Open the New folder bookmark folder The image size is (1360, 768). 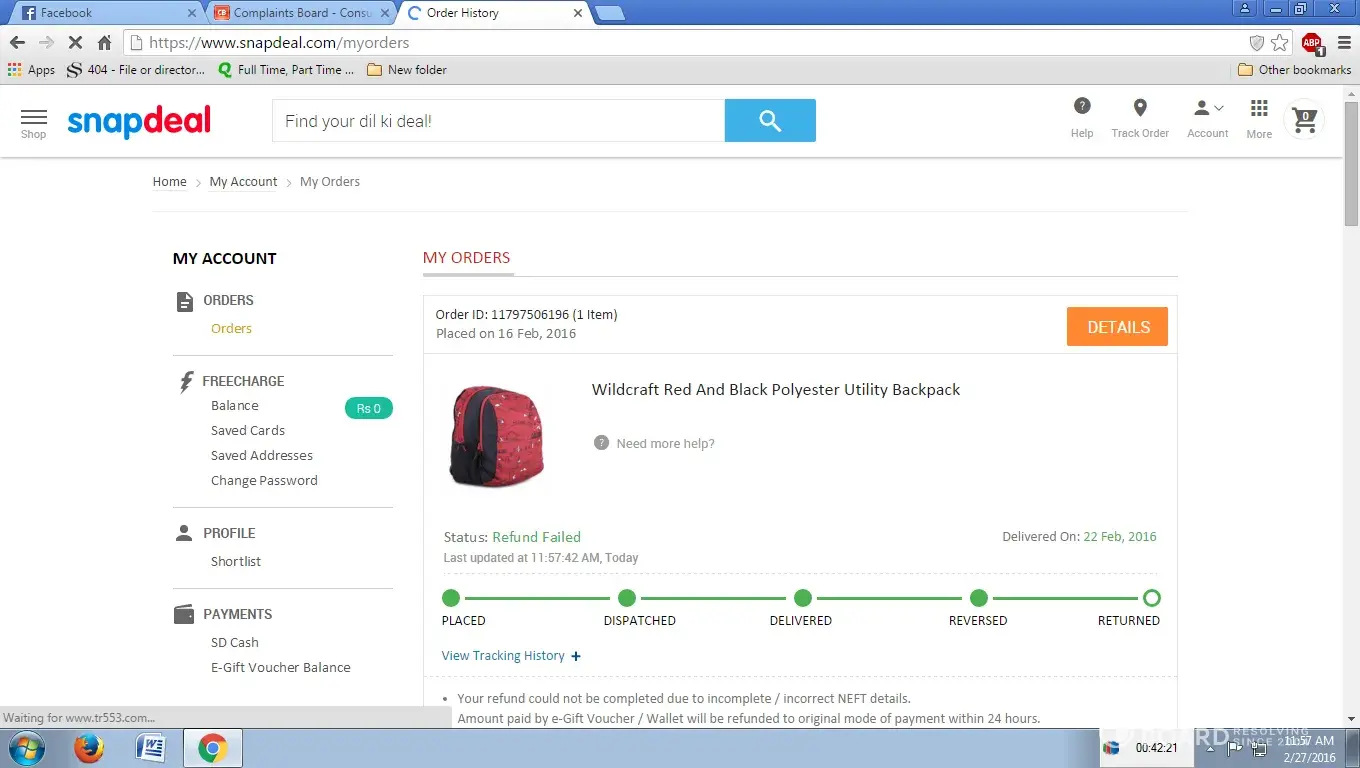[x=407, y=70]
